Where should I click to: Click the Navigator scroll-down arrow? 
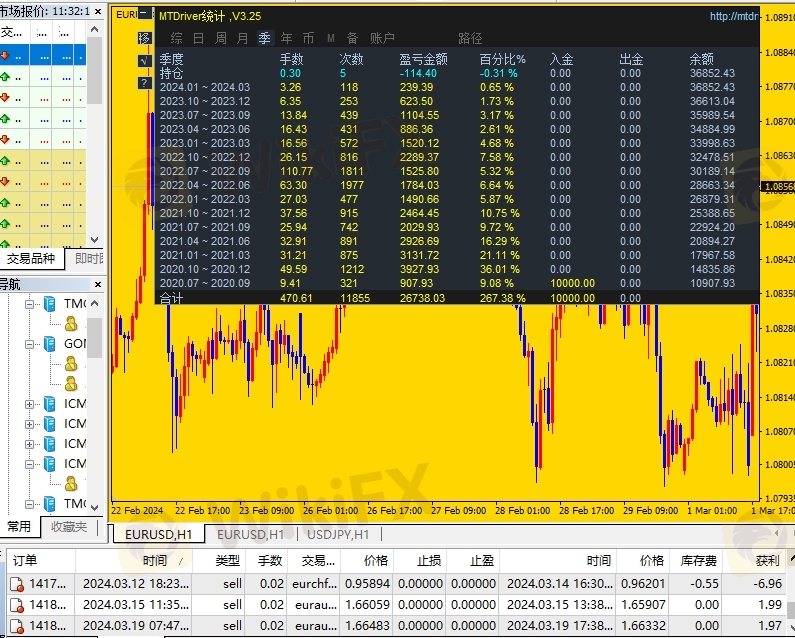click(x=94, y=506)
